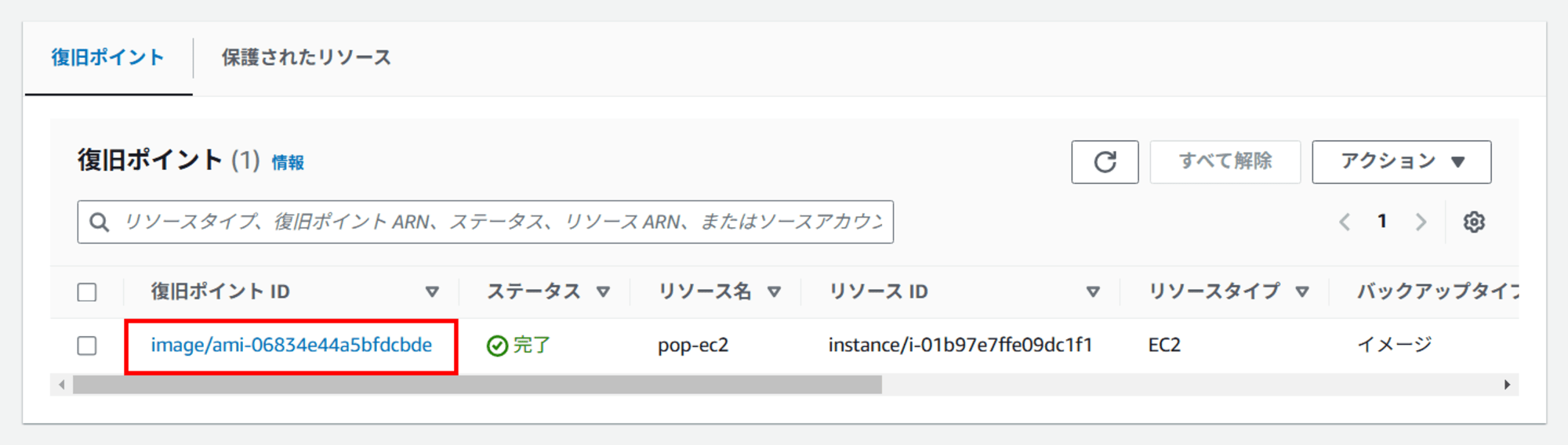Go to next page arrow
The width and height of the screenshot is (1568, 445).
click(1421, 222)
